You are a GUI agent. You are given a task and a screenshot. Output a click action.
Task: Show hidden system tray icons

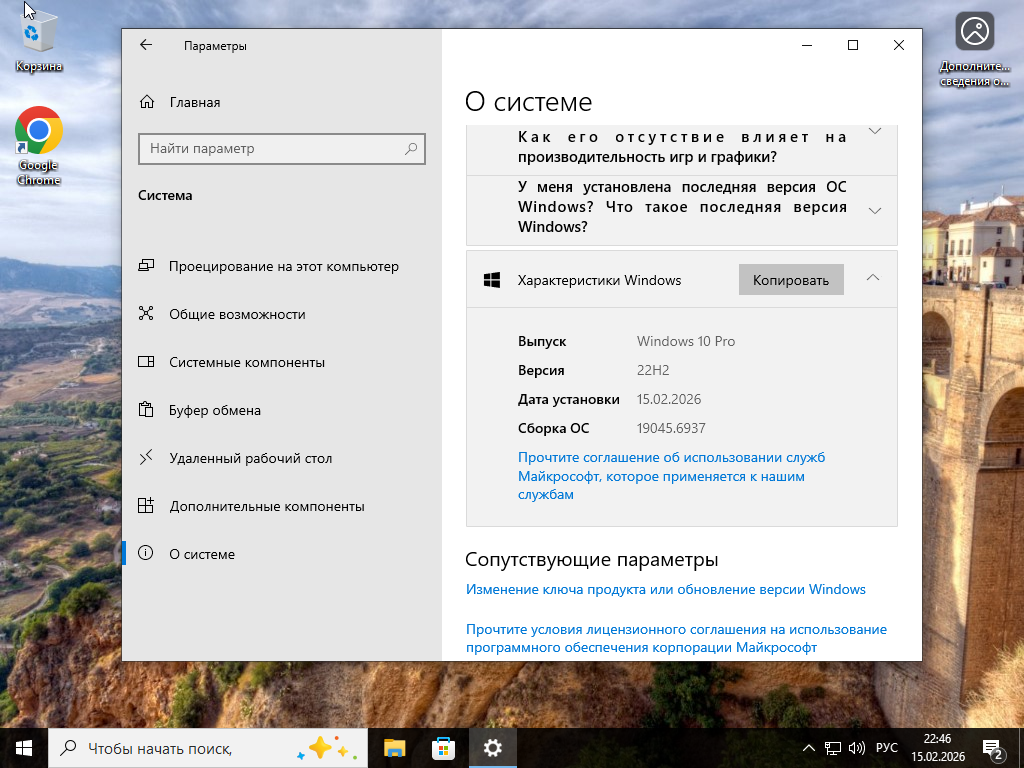pyautogui.click(x=809, y=748)
